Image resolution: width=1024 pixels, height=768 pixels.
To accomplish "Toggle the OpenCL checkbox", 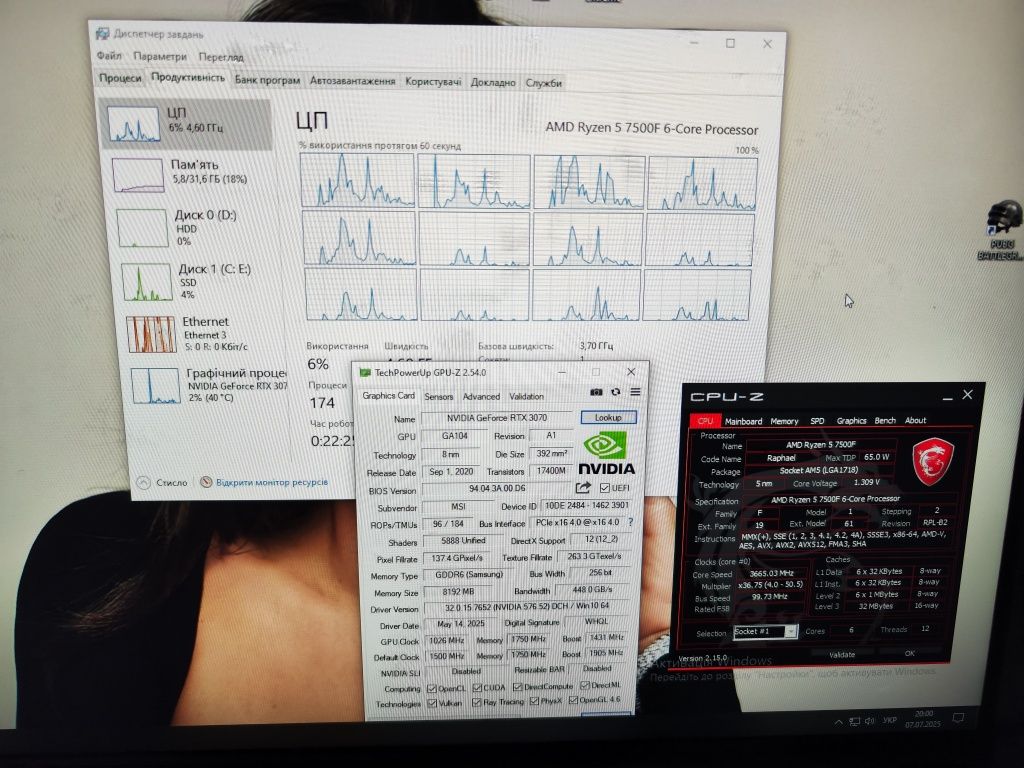I will (432, 688).
